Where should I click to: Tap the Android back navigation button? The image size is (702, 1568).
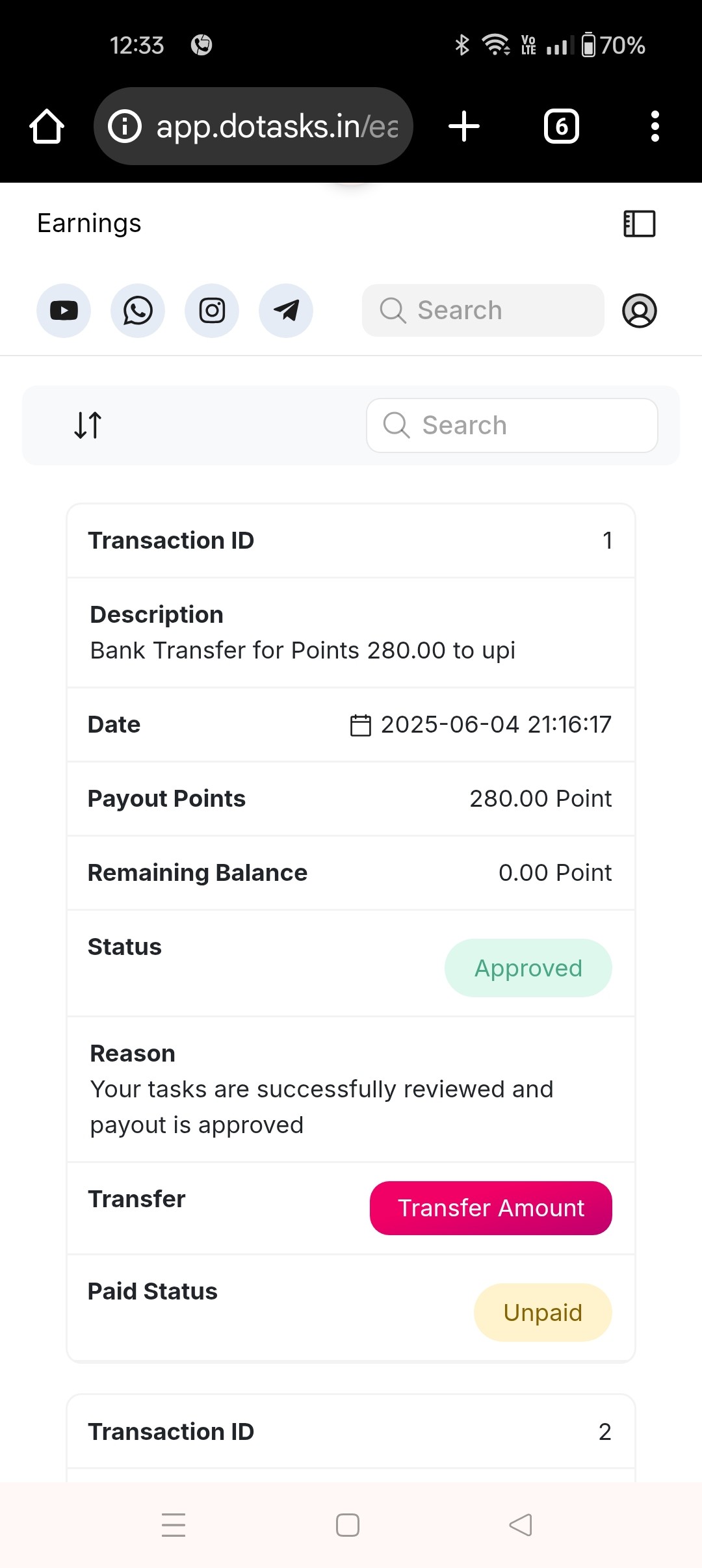click(x=521, y=1525)
